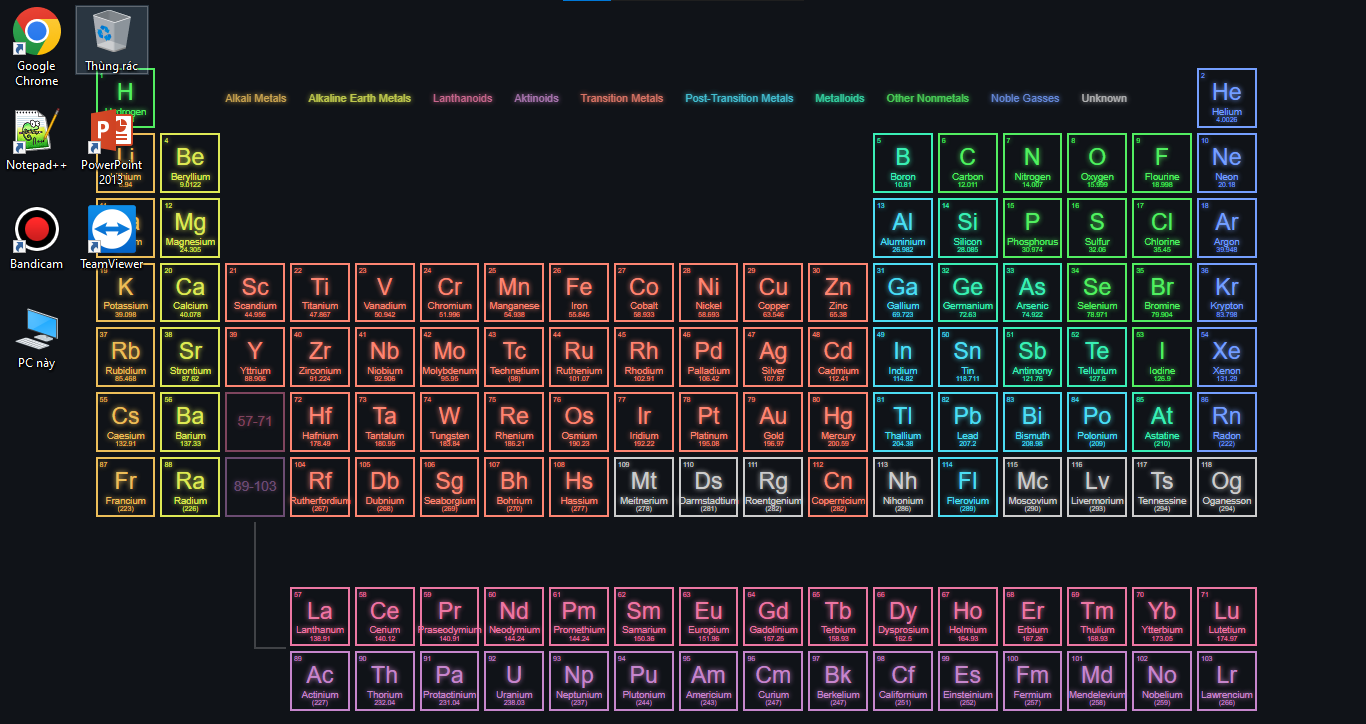Viewport: 1366px width, 724px height.
Task: Select the Radium element tile
Action: 190,487
